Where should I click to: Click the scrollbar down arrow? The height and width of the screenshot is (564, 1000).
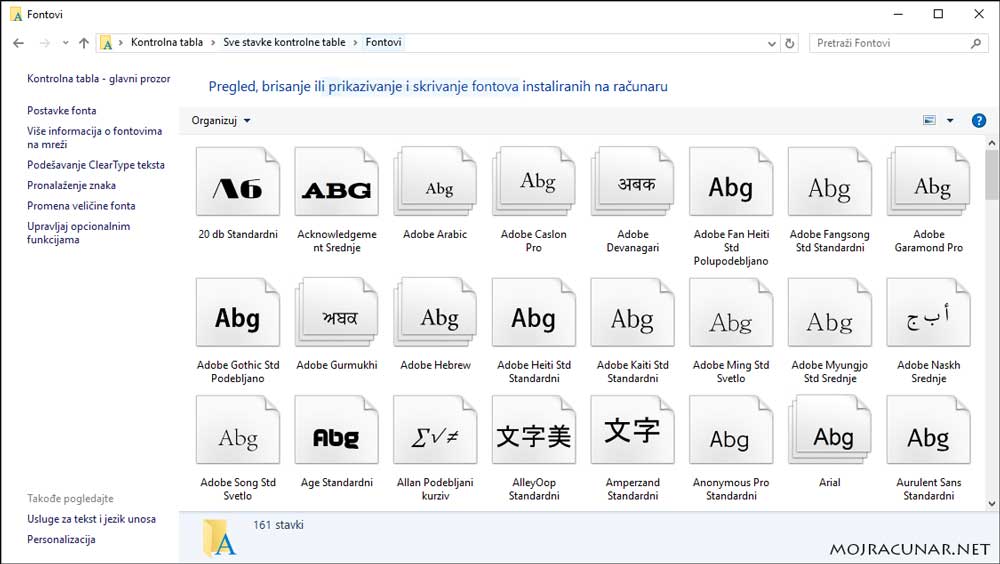991,503
